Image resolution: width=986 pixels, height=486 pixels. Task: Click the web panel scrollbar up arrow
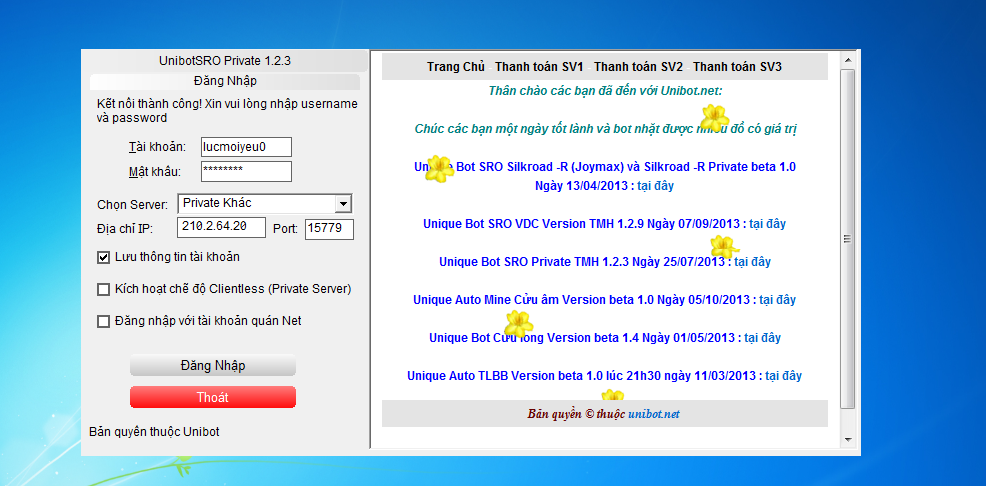click(848, 60)
